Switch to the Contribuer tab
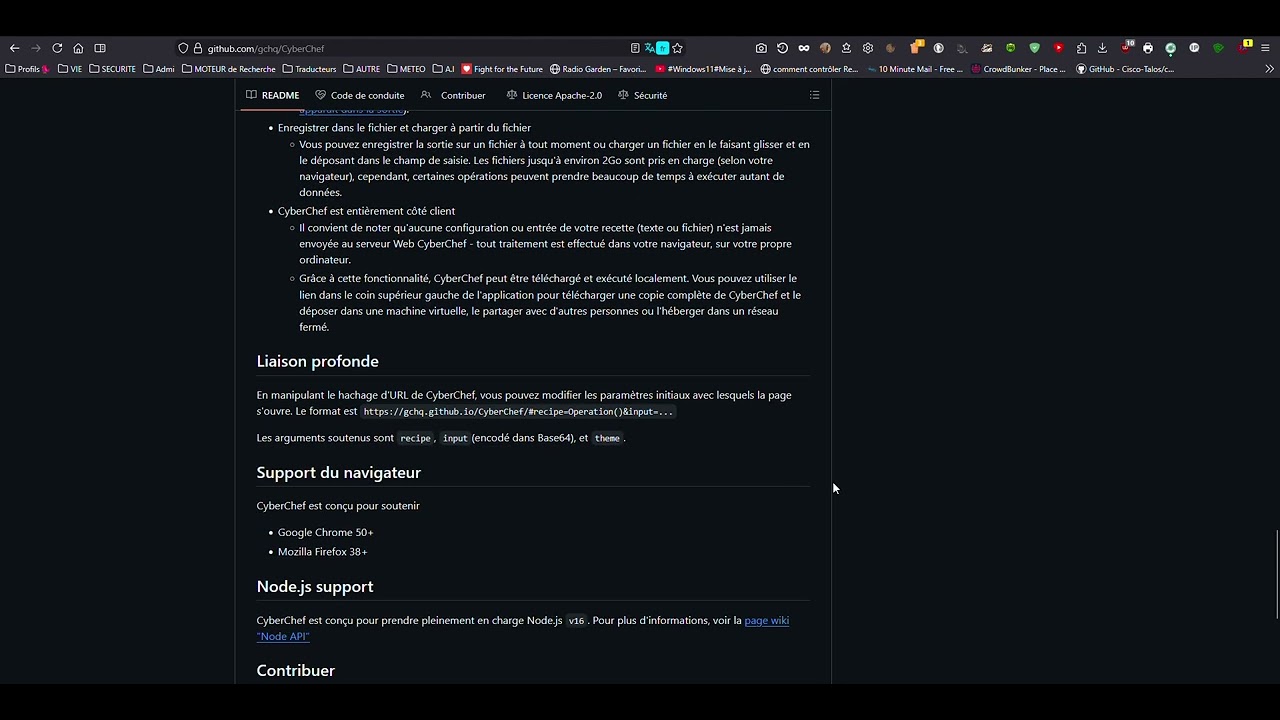 click(454, 95)
